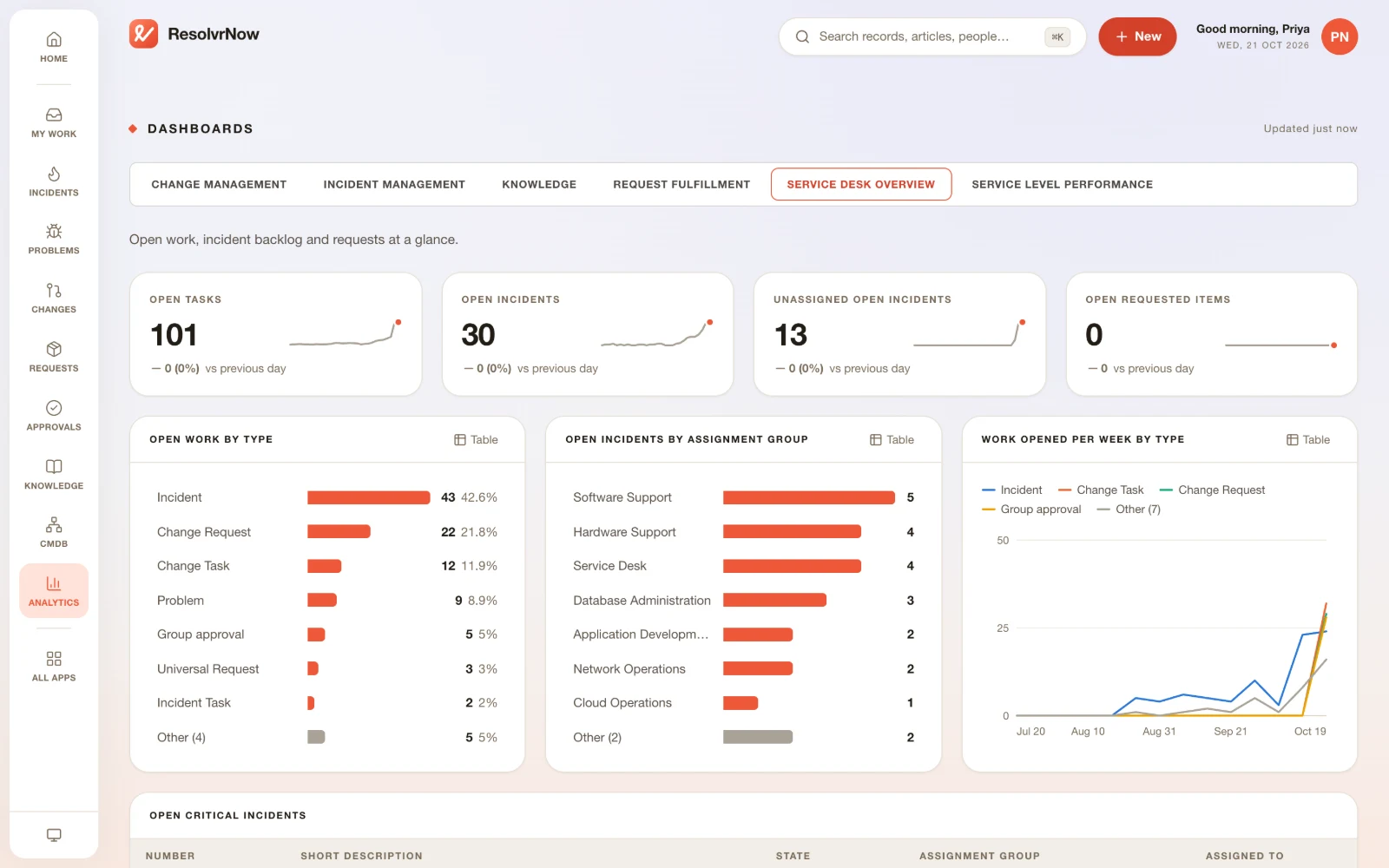This screenshot has width=1389, height=868.
Task: Open Incidents flame icon in sidebar
Action: click(54, 174)
